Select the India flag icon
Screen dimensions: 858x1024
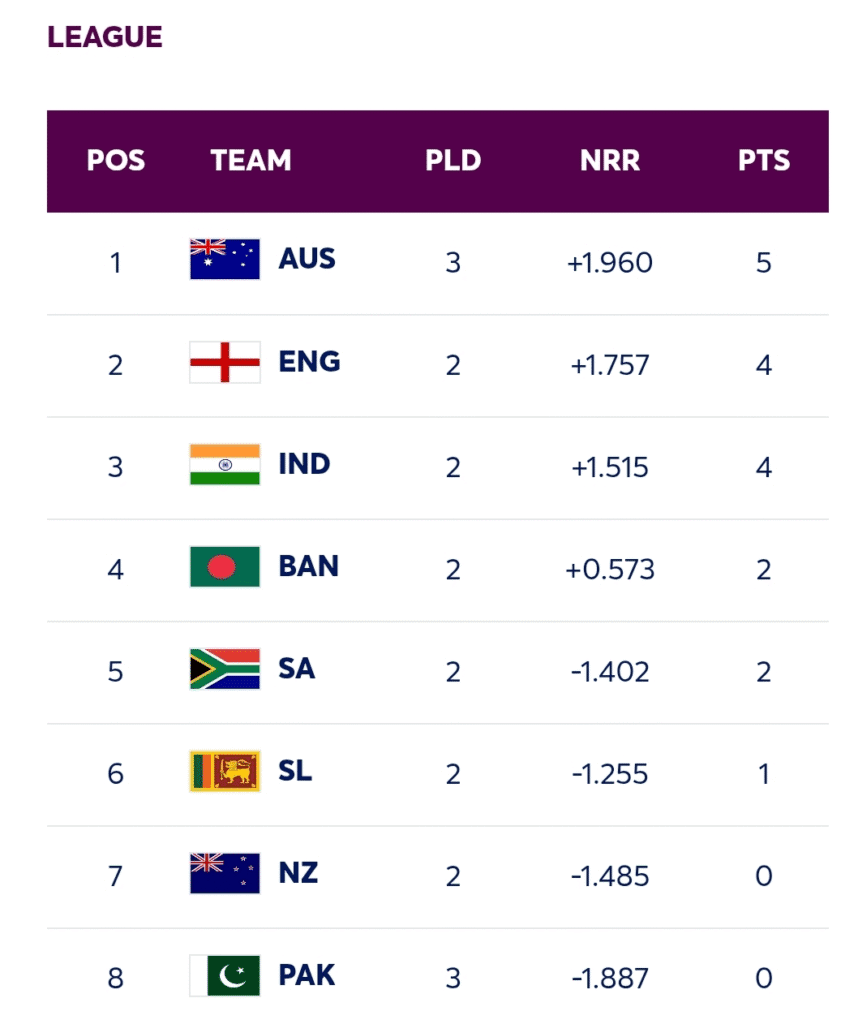(225, 464)
